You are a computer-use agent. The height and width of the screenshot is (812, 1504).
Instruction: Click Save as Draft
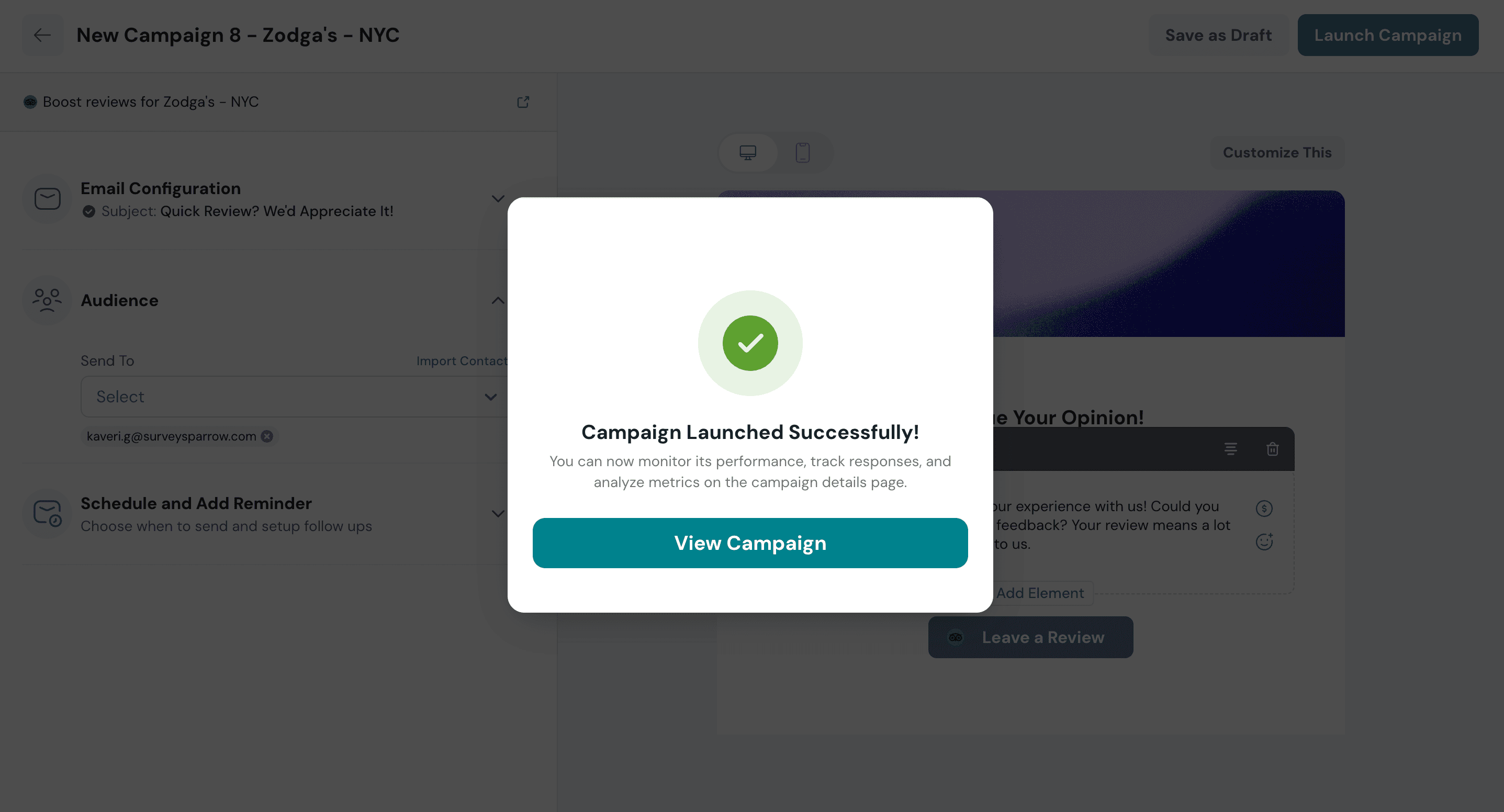(1218, 35)
